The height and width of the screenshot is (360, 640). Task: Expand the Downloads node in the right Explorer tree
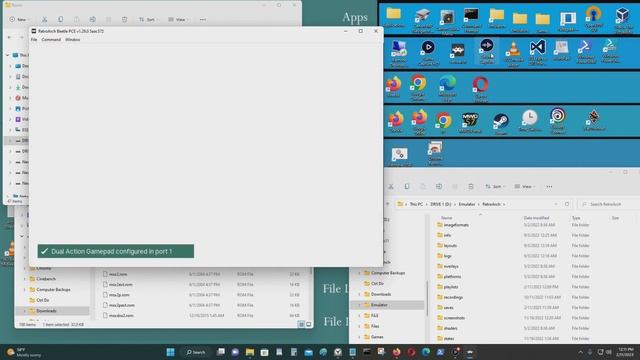point(359,294)
